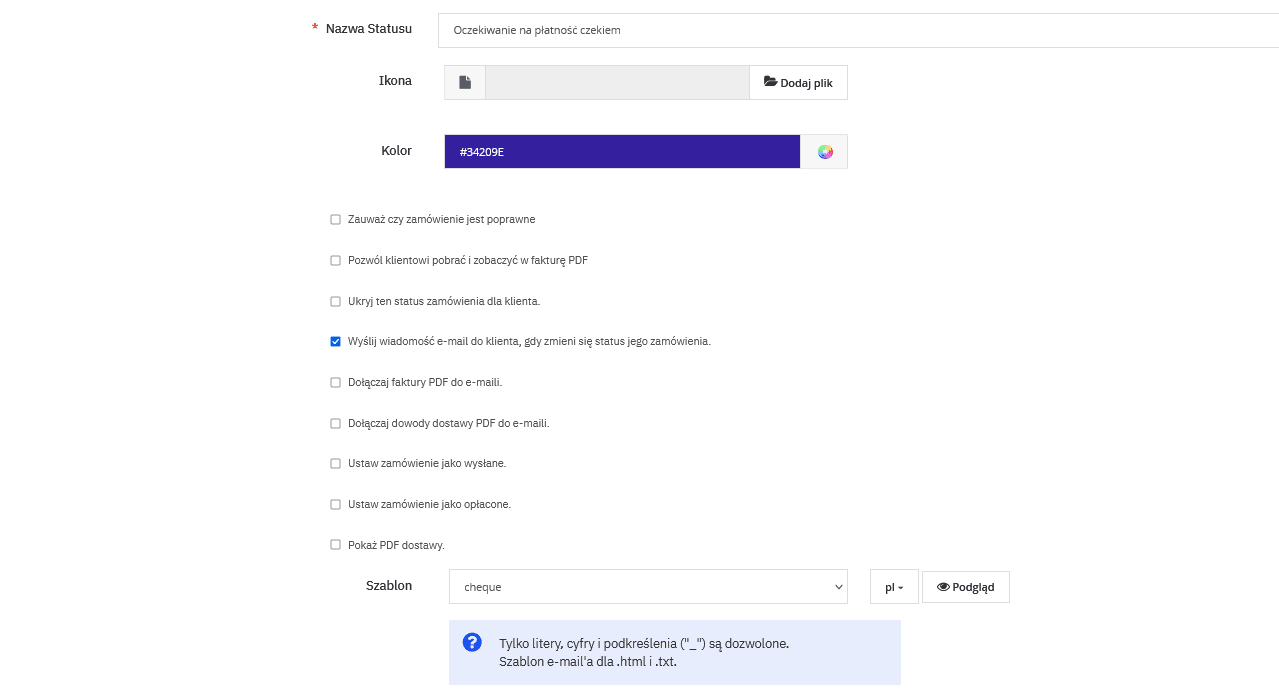Click the Podgląd preview button
This screenshot has width=1279, height=694.
[x=965, y=587]
